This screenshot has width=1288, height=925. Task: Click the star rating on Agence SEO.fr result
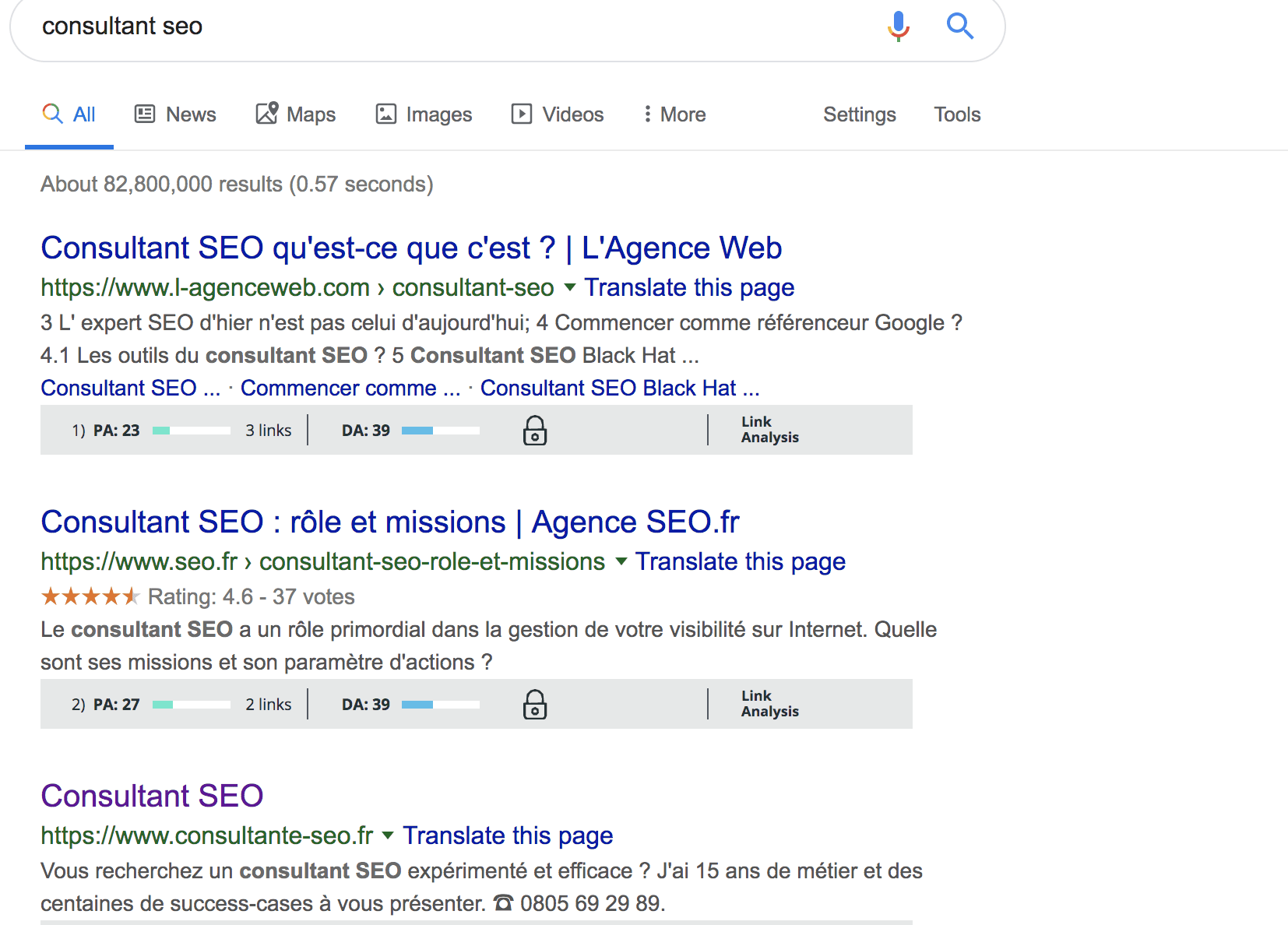pyautogui.click(x=90, y=596)
